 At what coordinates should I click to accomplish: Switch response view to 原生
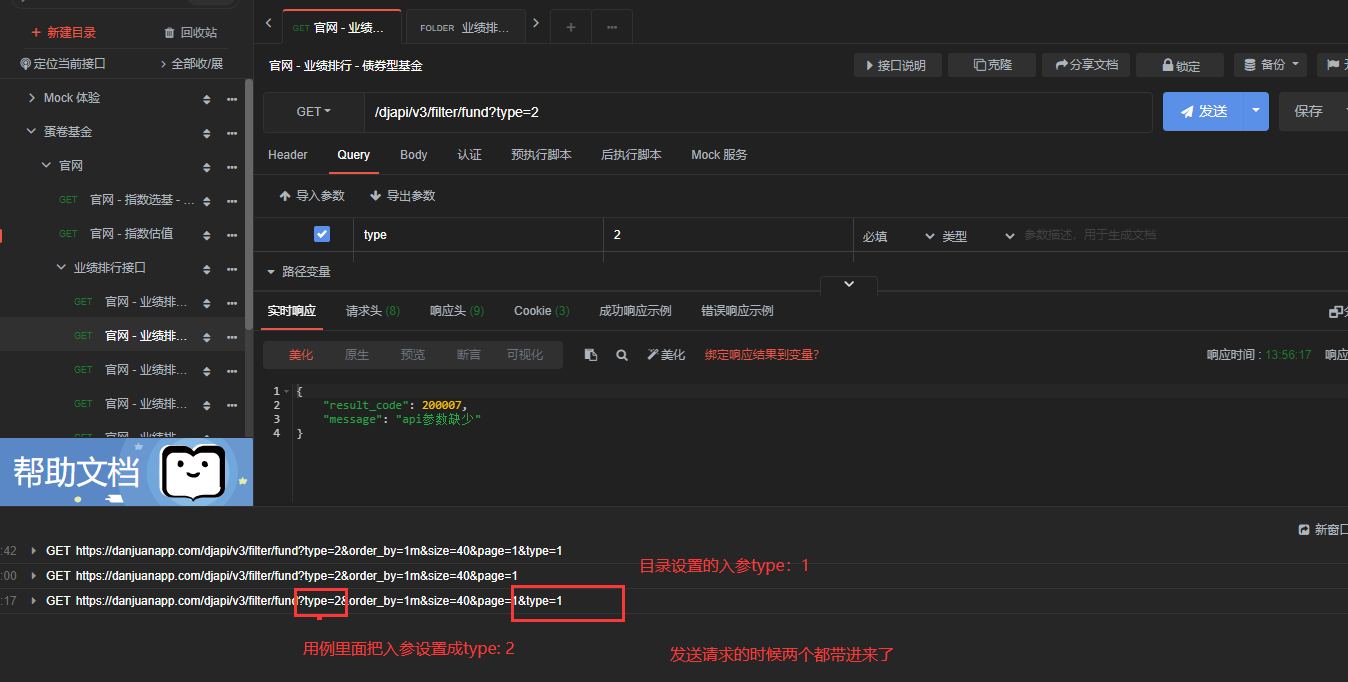(x=357, y=355)
